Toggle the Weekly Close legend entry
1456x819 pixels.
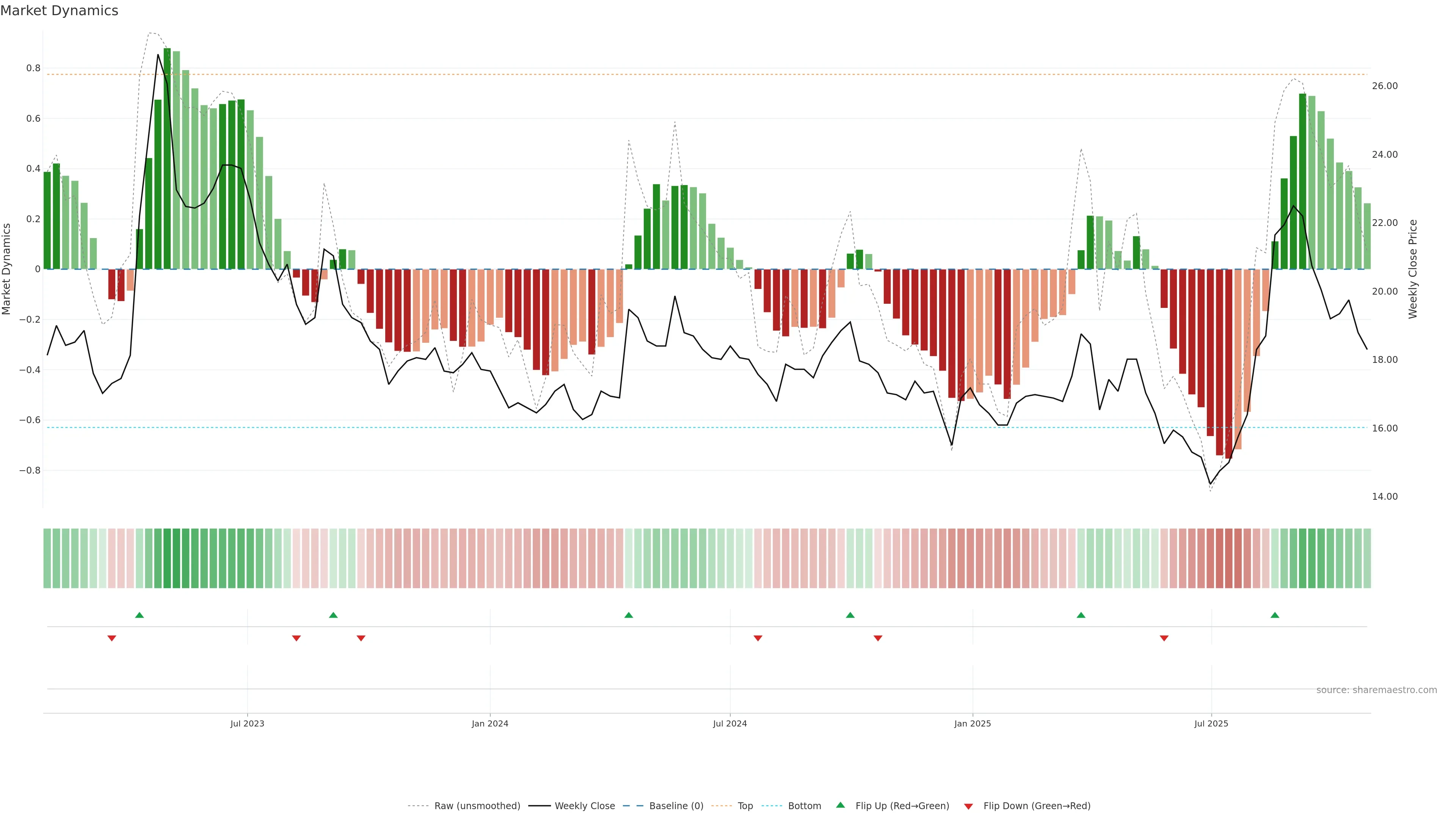tap(584, 806)
